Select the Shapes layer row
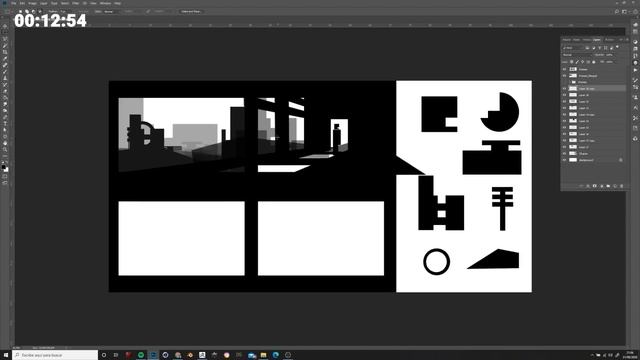640x360 pixels. [x=593, y=153]
